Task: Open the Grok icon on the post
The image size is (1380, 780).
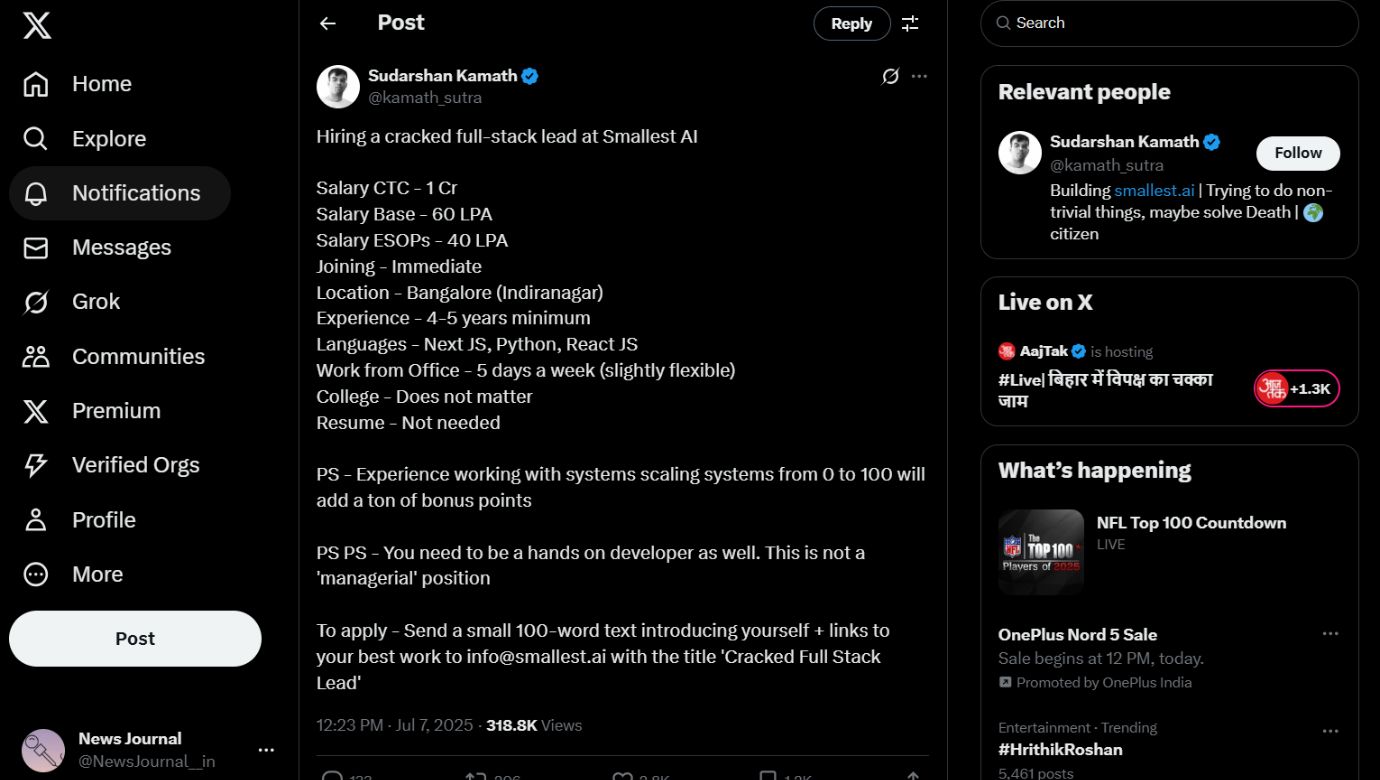Action: tap(890, 76)
